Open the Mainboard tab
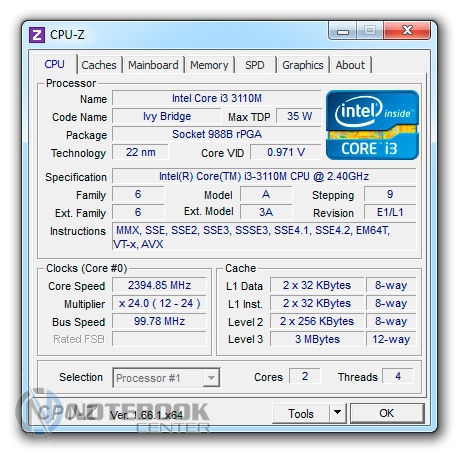This screenshot has width=463, height=459. coord(153,65)
